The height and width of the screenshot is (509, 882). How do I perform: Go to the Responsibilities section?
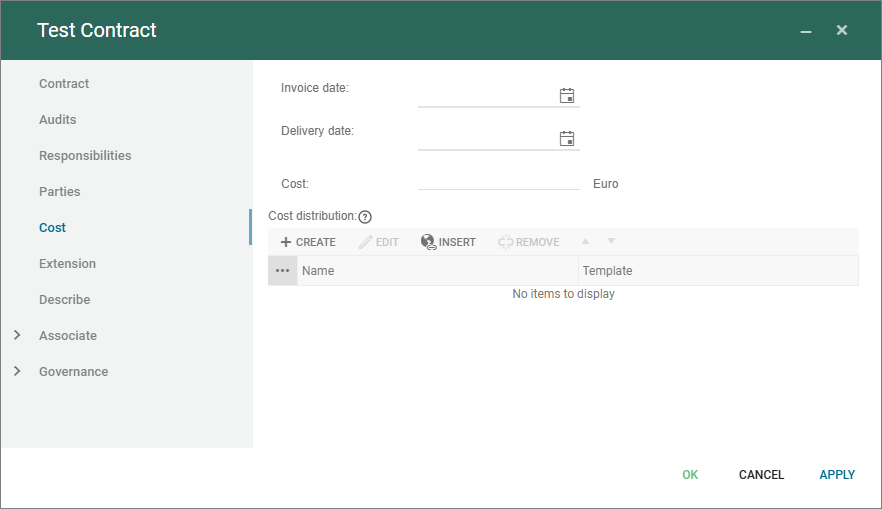[85, 156]
